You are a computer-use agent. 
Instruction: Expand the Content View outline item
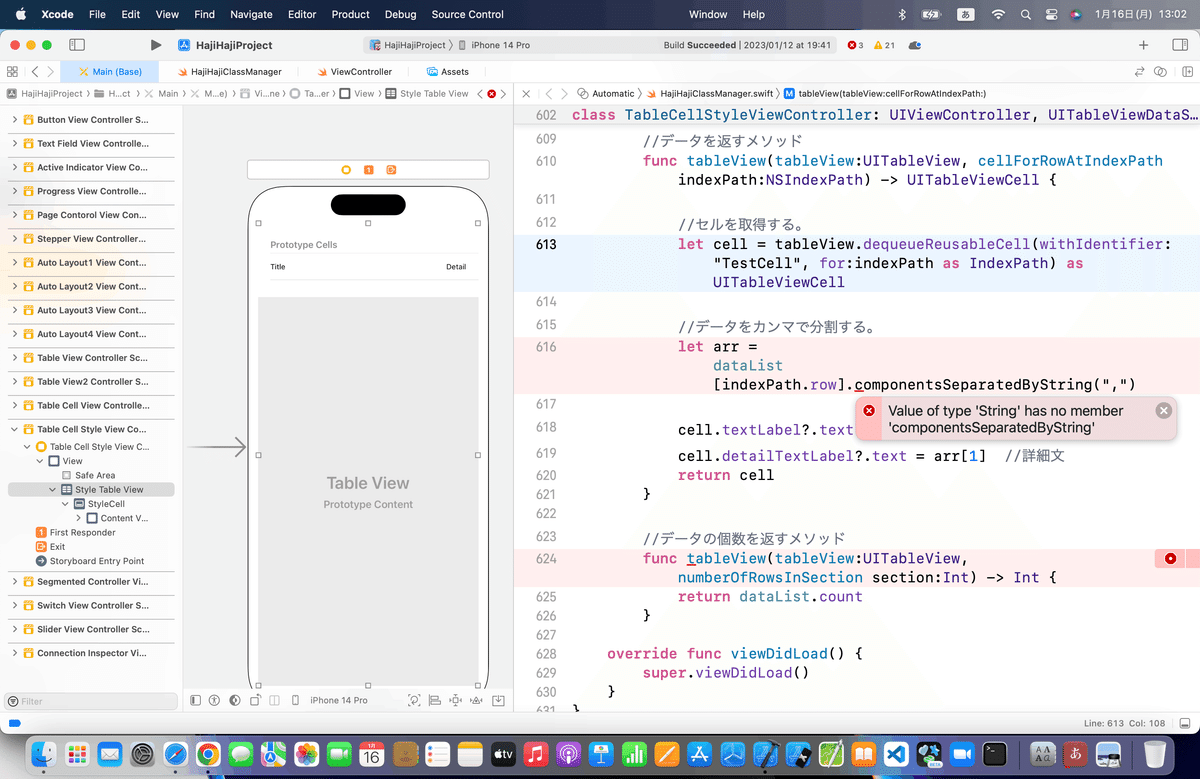pyautogui.click(x=78, y=518)
